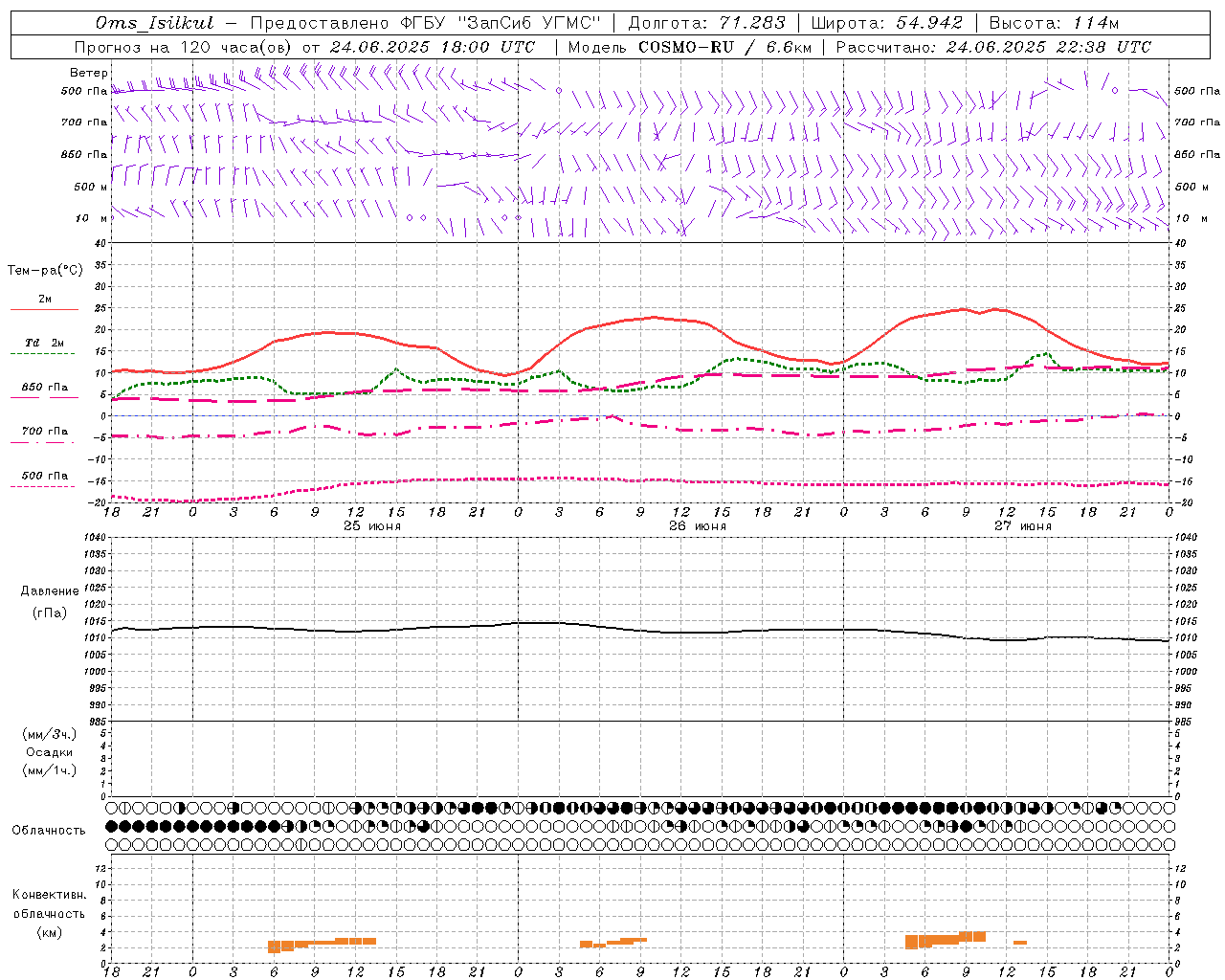Click the date label 25 июня
Screen dimensions: 1225x980
pyautogui.click(x=372, y=526)
